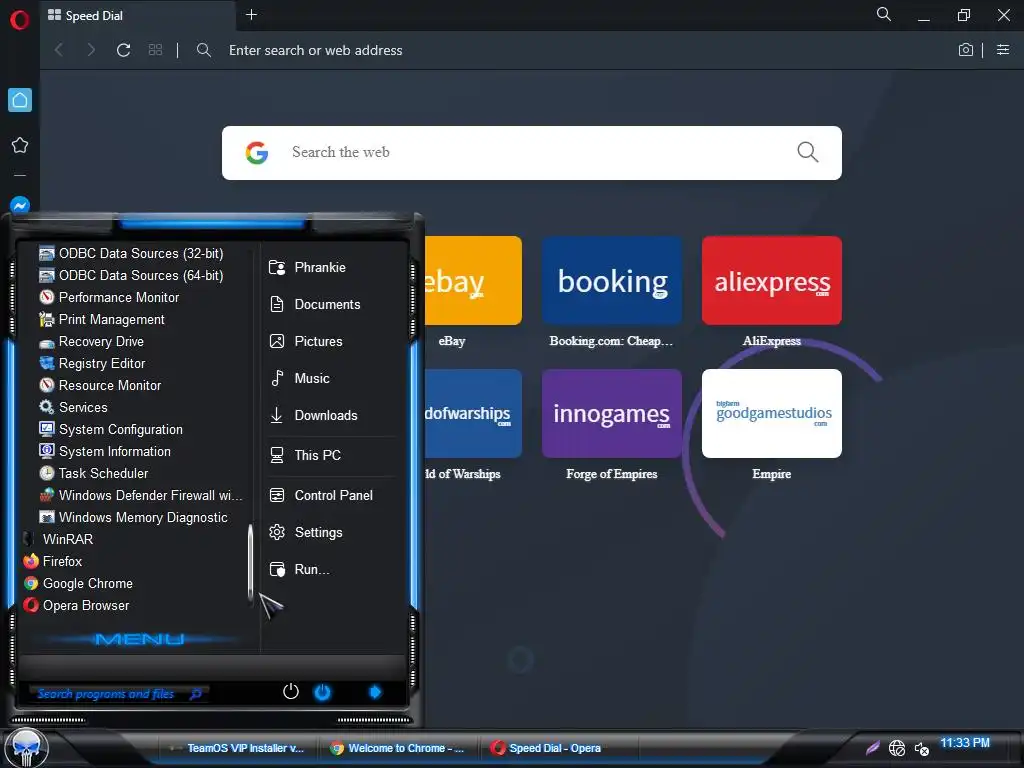Launch Print Management
This screenshot has width=1024, height=768.
pos(102,319)
